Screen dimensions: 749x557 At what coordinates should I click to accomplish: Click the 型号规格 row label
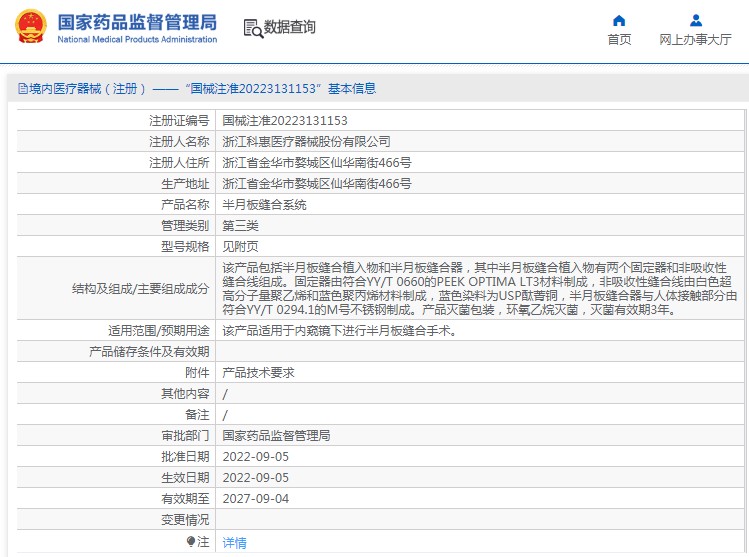tap(185, 246)
